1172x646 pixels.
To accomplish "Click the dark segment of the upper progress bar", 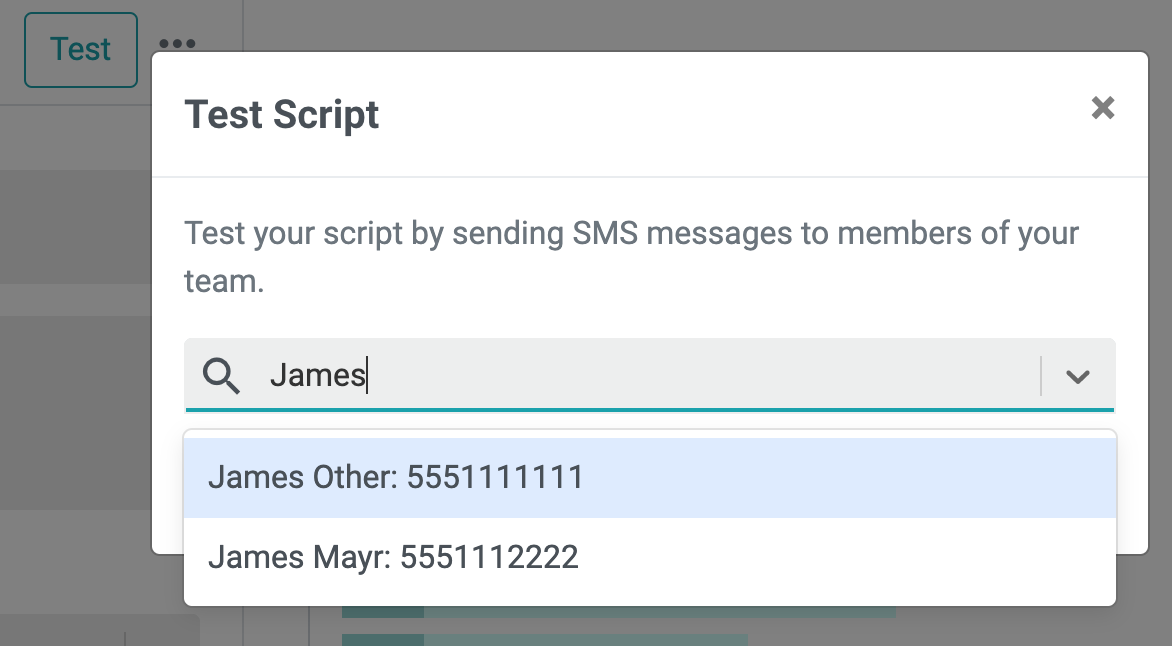I will [x=383, y=612].
